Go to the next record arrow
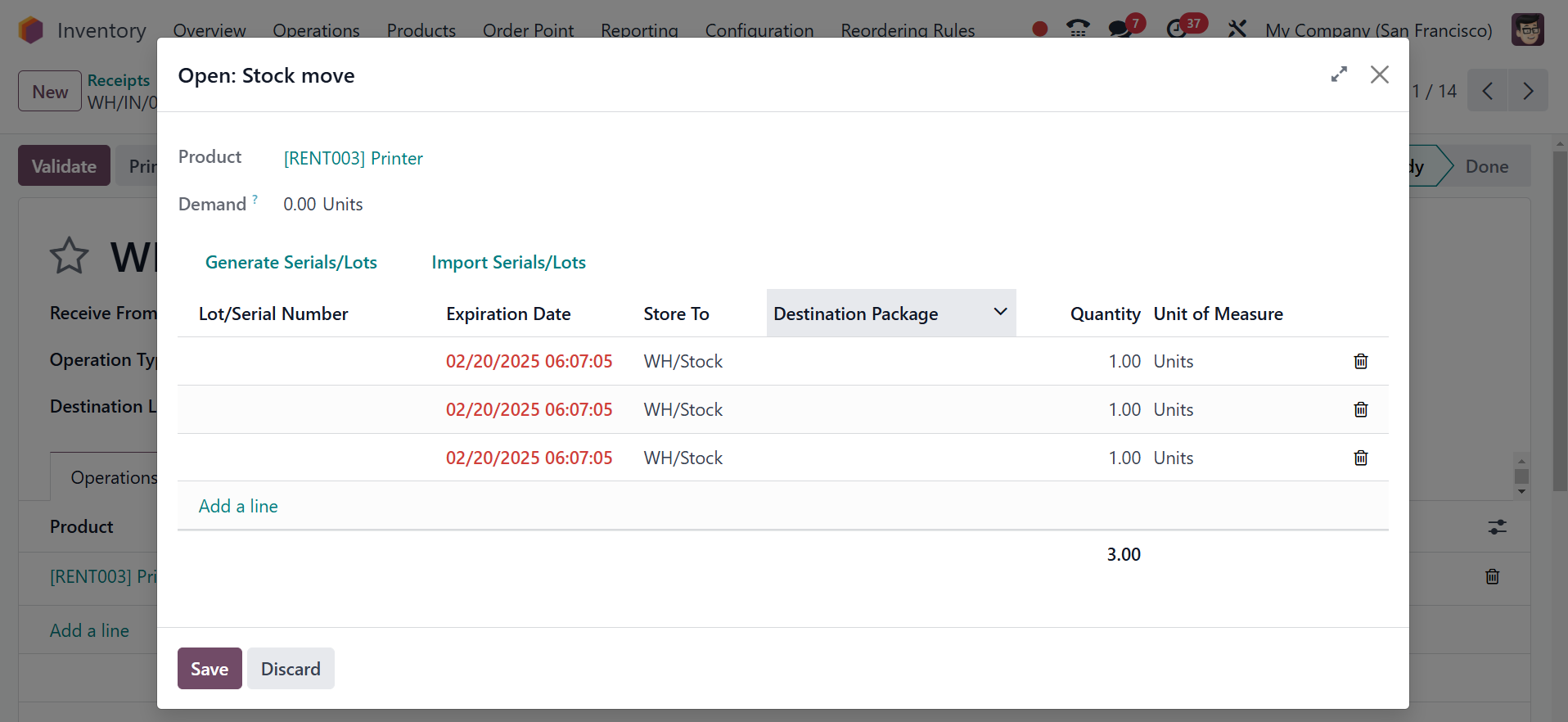The image size is (1568, 722). (x=1527, y=91)
